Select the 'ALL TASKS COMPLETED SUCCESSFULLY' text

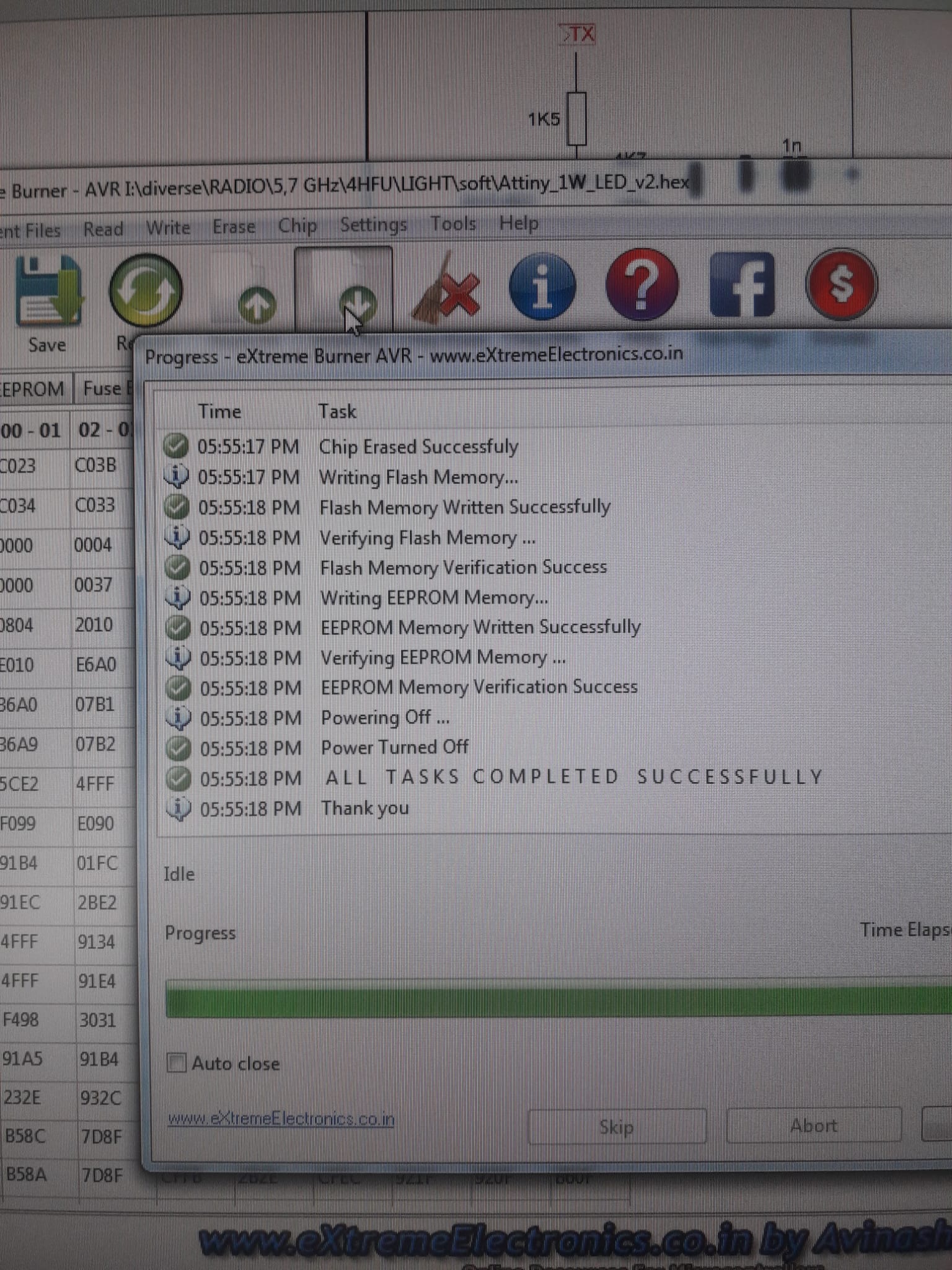(575, 777)
